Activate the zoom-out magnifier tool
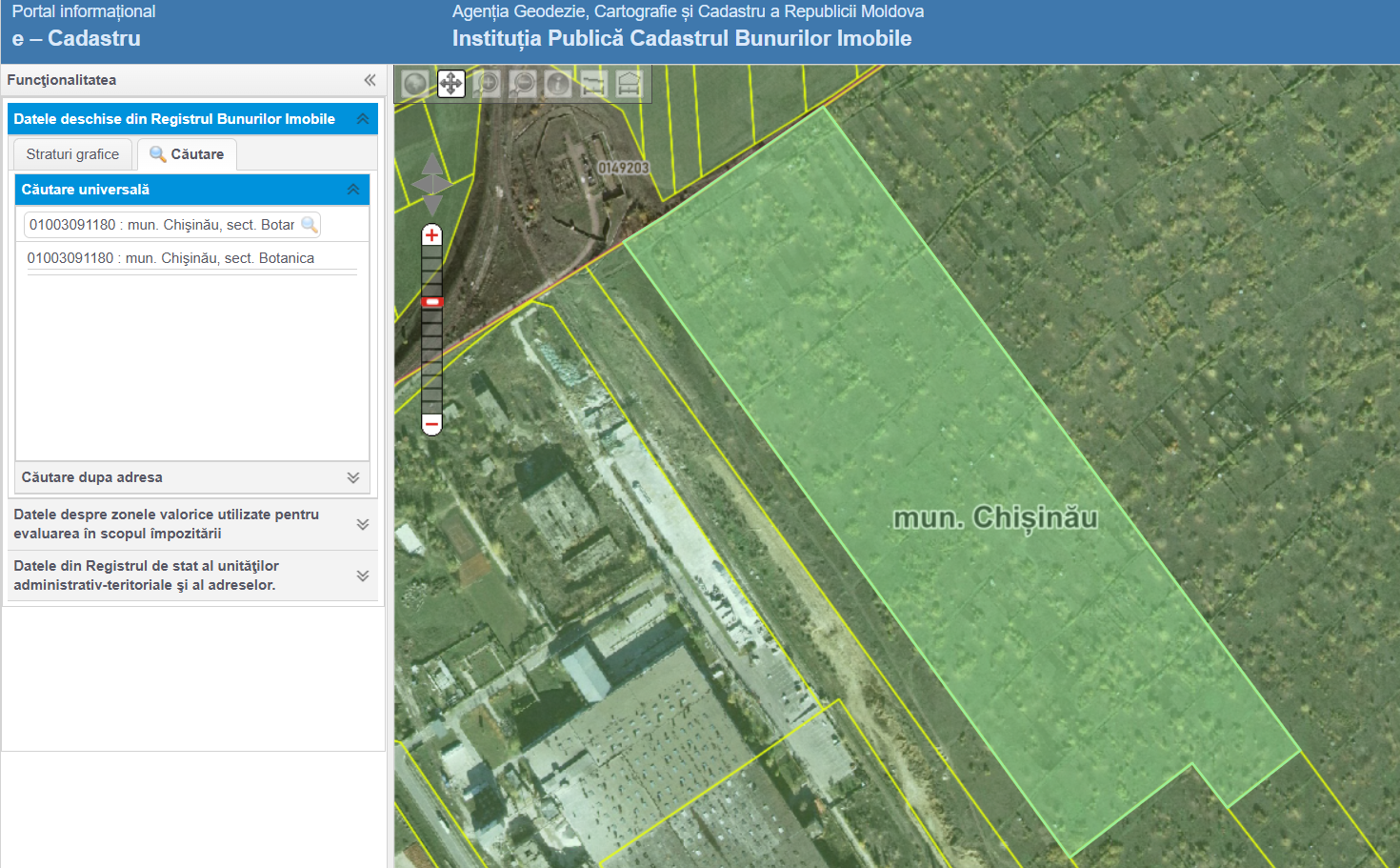This screenshot has height=868, width=1400. click(x=522, y=84)
